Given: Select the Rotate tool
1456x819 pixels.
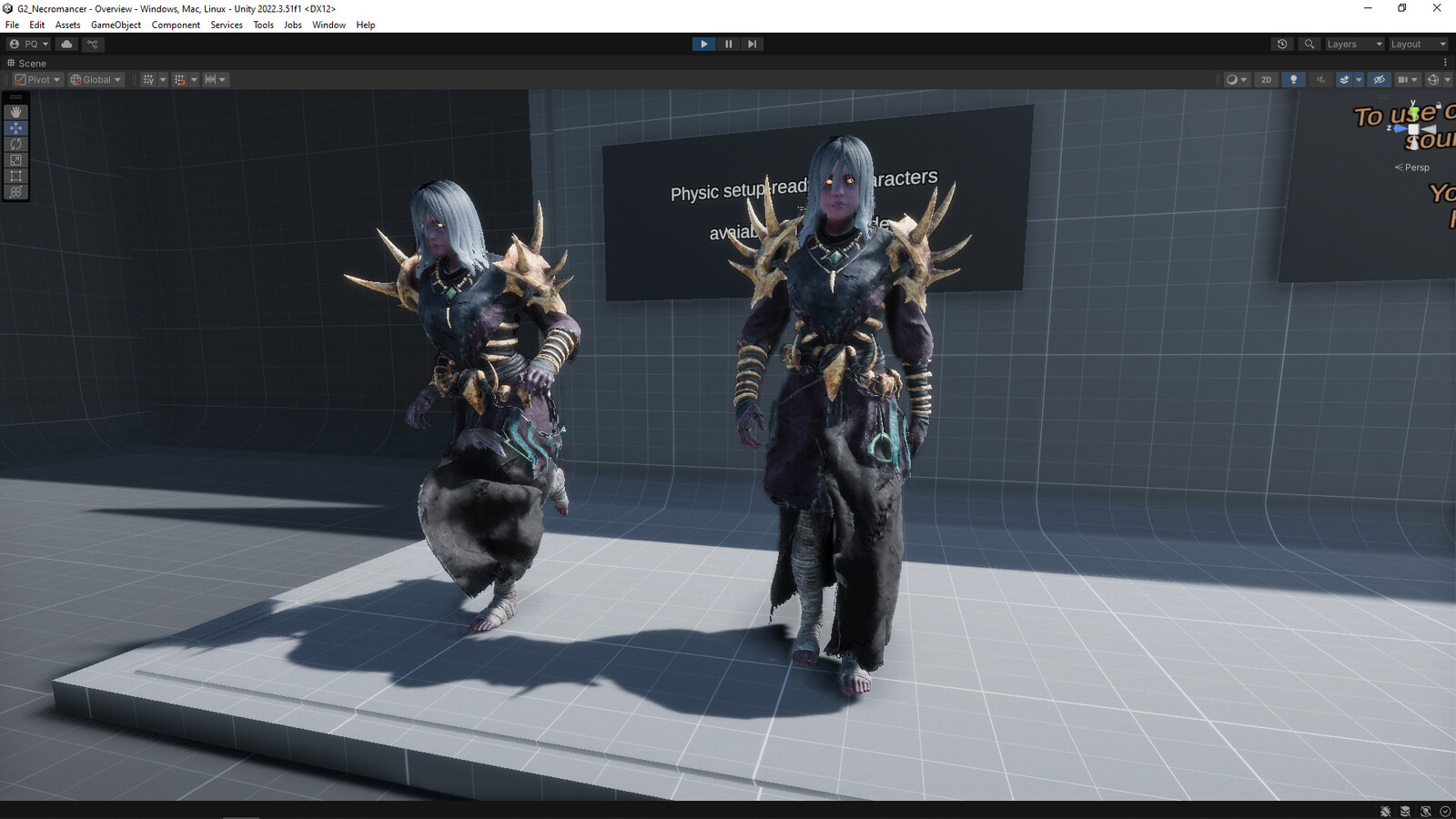Looking at the screenshot, I should pos(15,144).
